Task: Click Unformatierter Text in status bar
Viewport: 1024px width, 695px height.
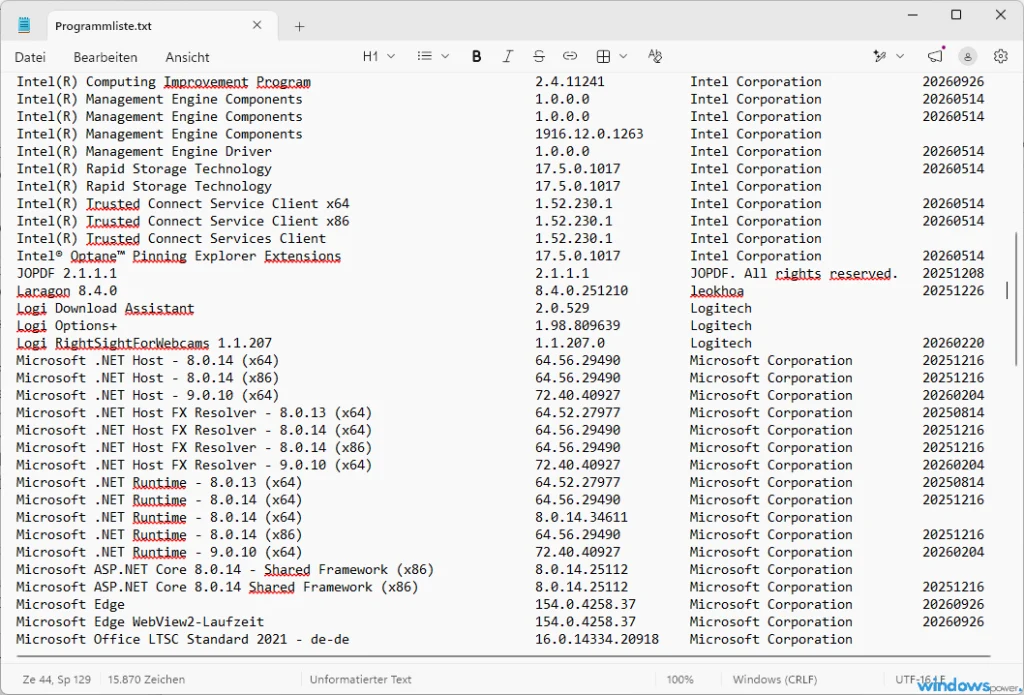Action: [360, 679]
